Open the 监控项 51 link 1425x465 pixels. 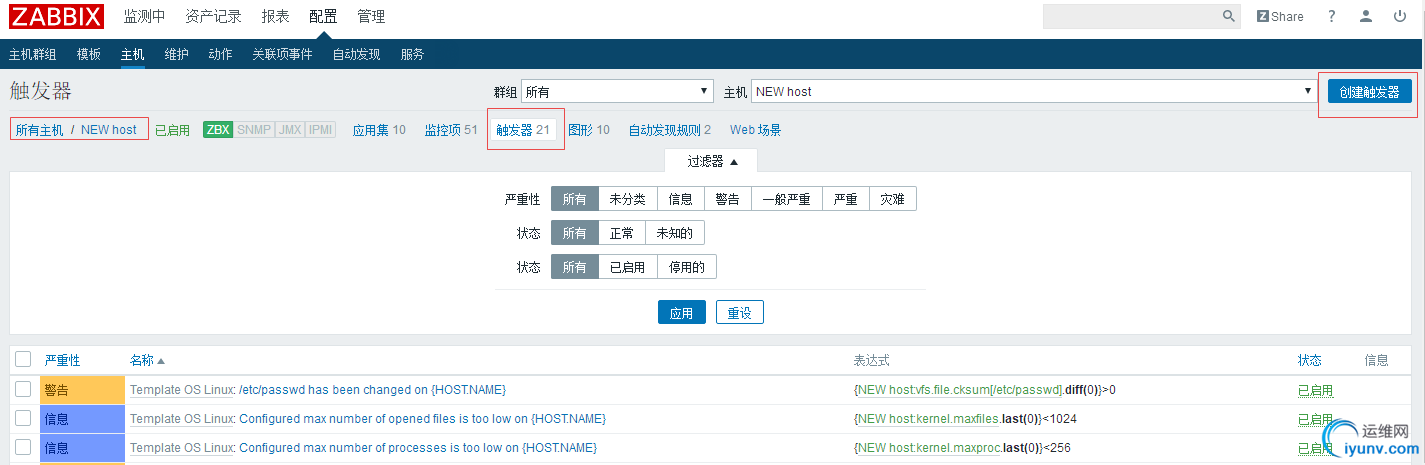[451, 130]
